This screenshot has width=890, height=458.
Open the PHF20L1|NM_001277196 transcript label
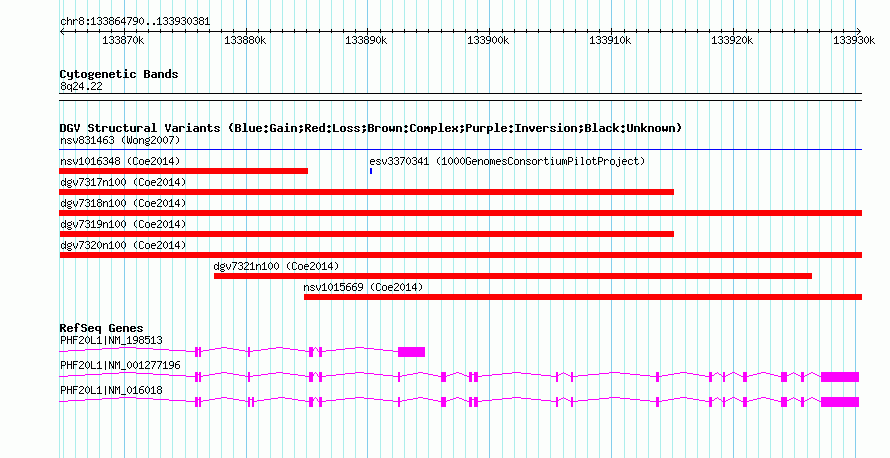pos(120,365)
